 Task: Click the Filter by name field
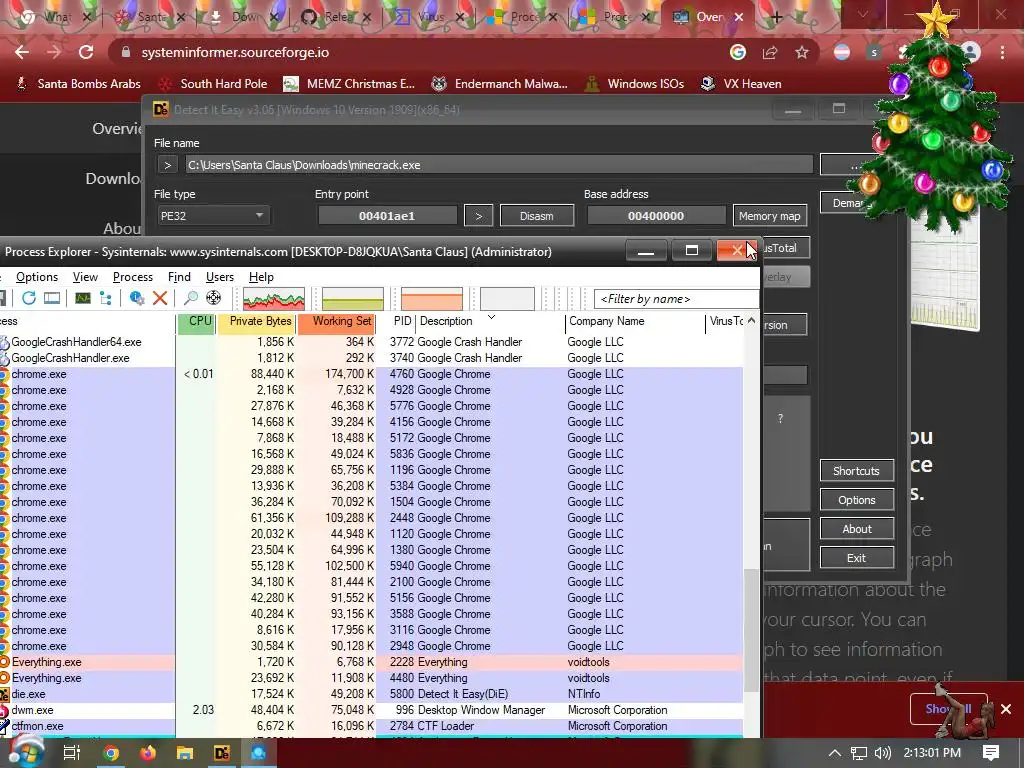point(677,298)
